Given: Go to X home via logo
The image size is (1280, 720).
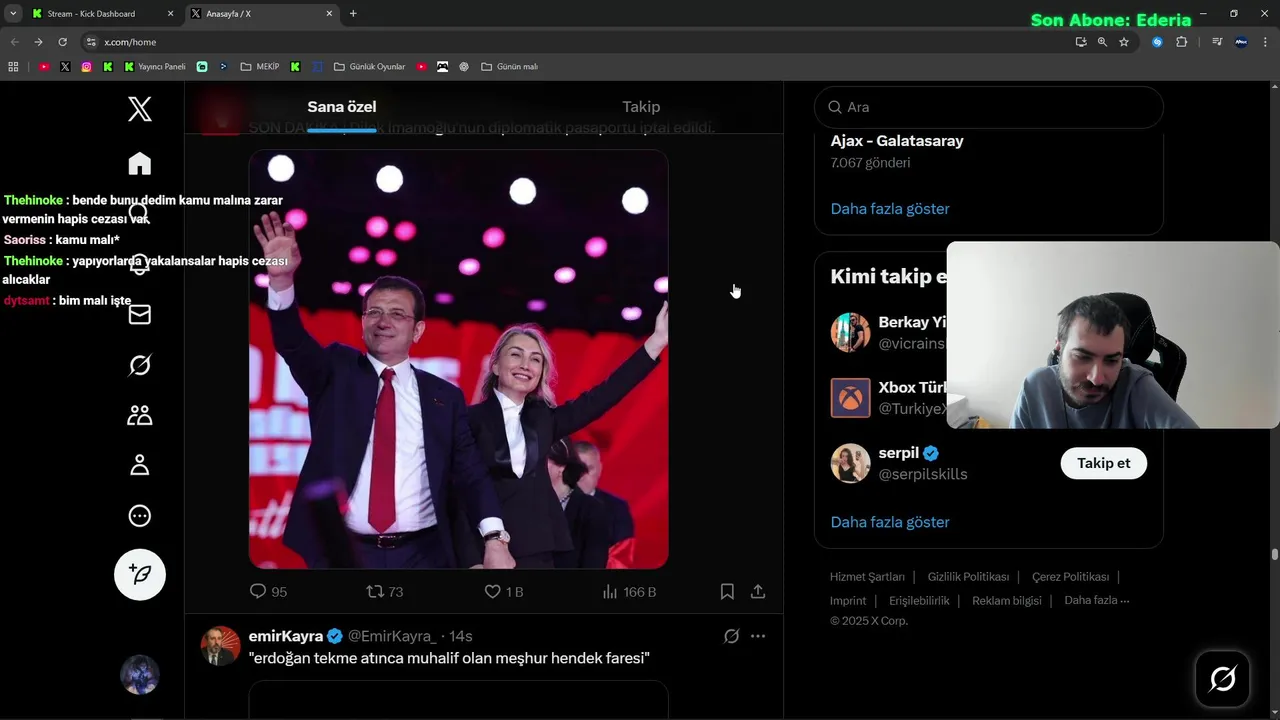Looking at the screenshot, I should [x=140, y=109].
